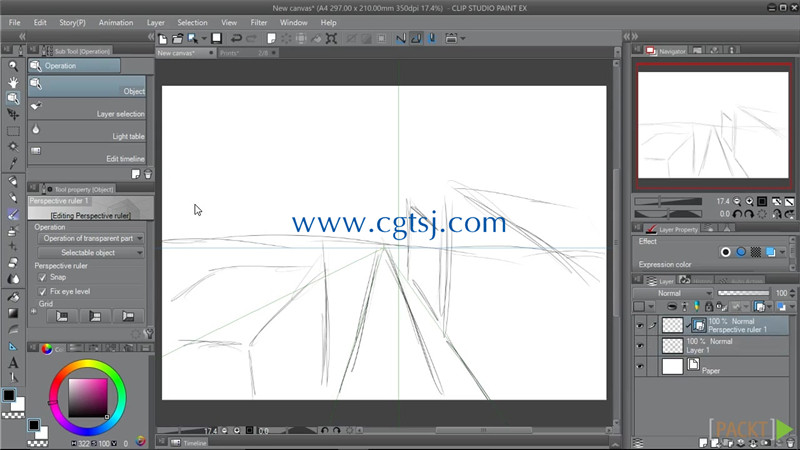Select the Move layer tool
Viewport: 800px width, 450px height.
pyautogui.click(x=13, y=115)
